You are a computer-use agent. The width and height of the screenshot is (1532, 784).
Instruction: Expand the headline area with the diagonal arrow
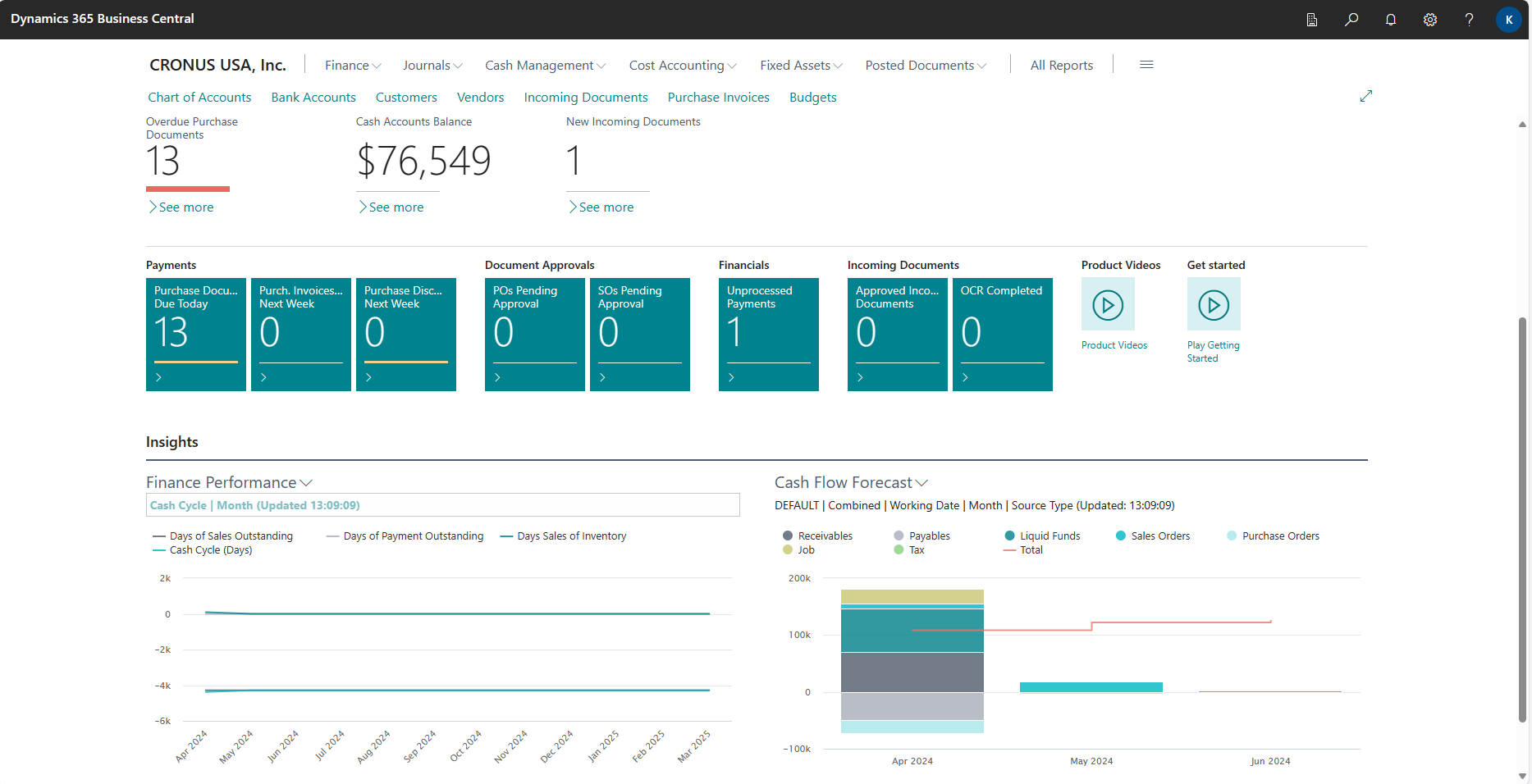click(x=1366, y=96)
